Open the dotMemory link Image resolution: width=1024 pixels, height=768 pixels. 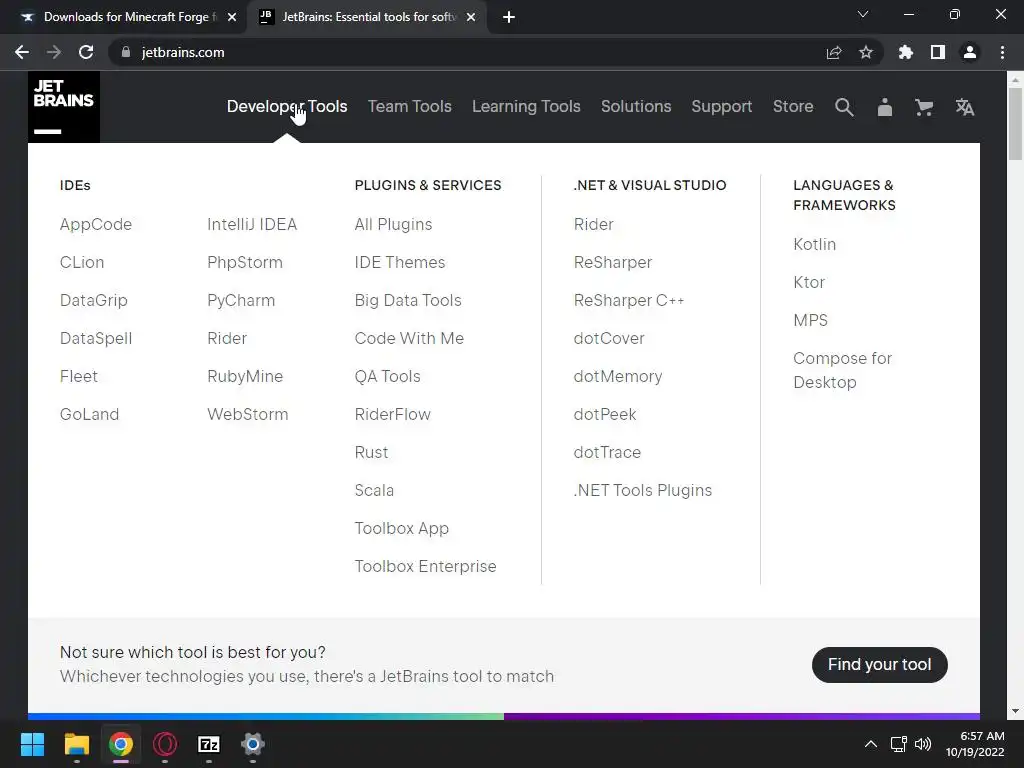click(618, 376)
